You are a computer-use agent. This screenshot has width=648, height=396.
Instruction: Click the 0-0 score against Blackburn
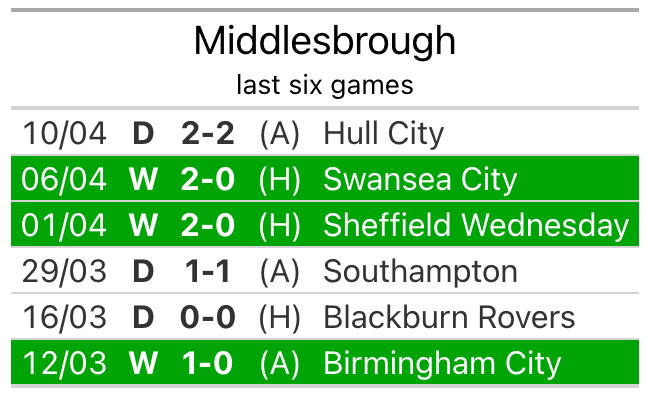208,317
